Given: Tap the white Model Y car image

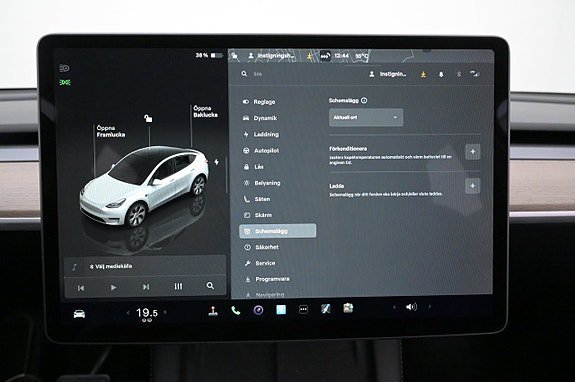Looking at the screenshot, I should (x=144, y=187).
